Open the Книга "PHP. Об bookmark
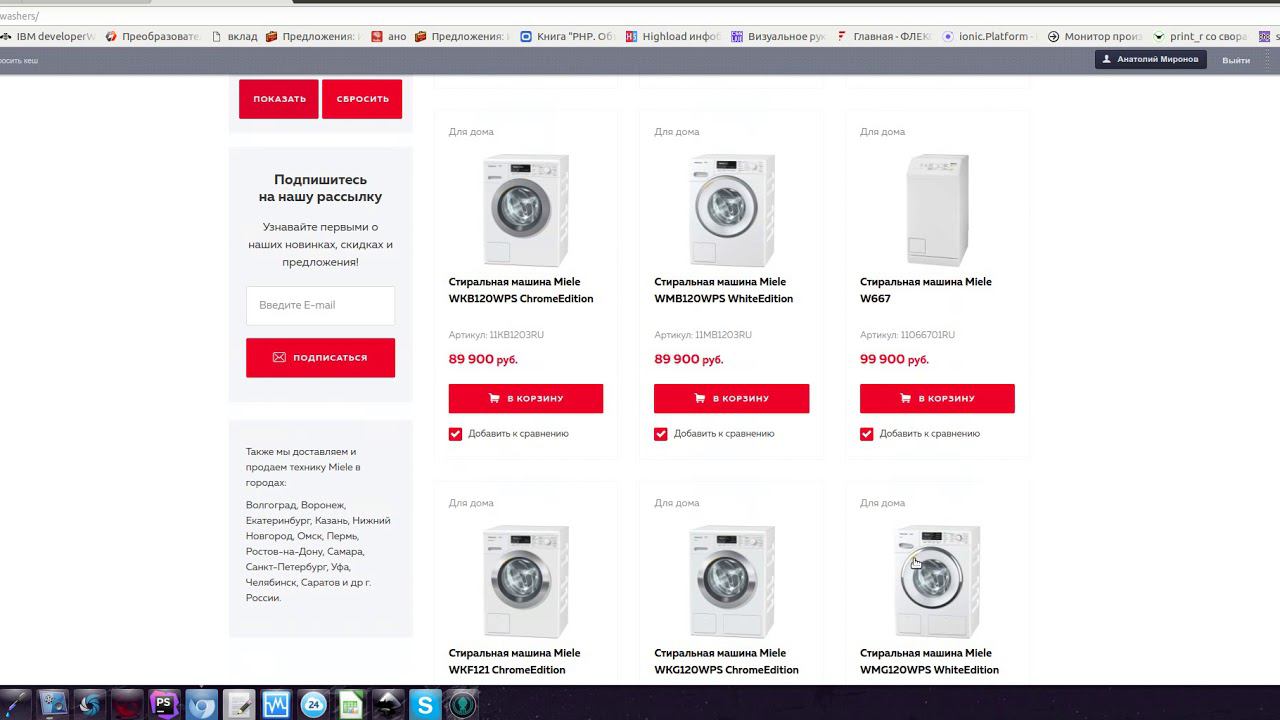The width and height of the screenshot is (1280, 720). pyautogui.click(x=568, y=36)
